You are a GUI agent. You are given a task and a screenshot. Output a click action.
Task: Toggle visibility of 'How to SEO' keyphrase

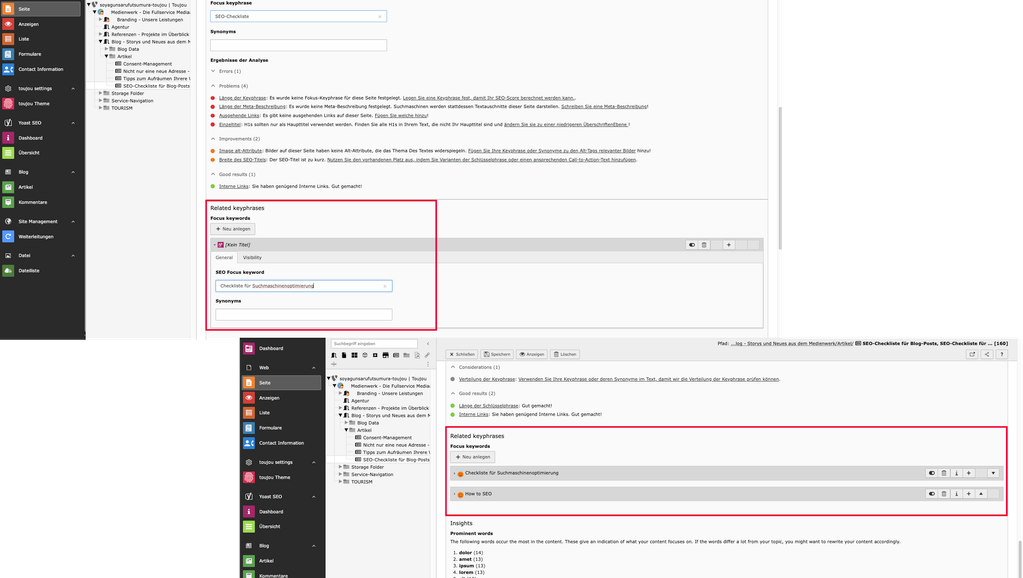click(931, 493)
